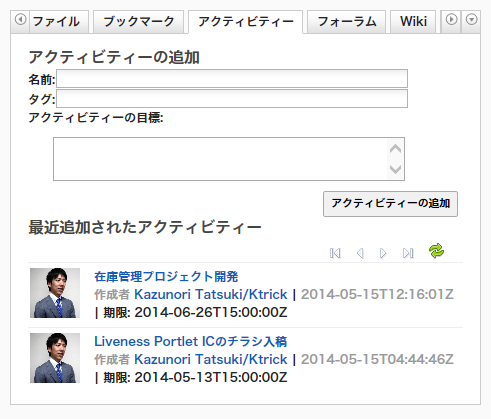Jump to last page of activities
491x419 pixels.
[408, 253]
